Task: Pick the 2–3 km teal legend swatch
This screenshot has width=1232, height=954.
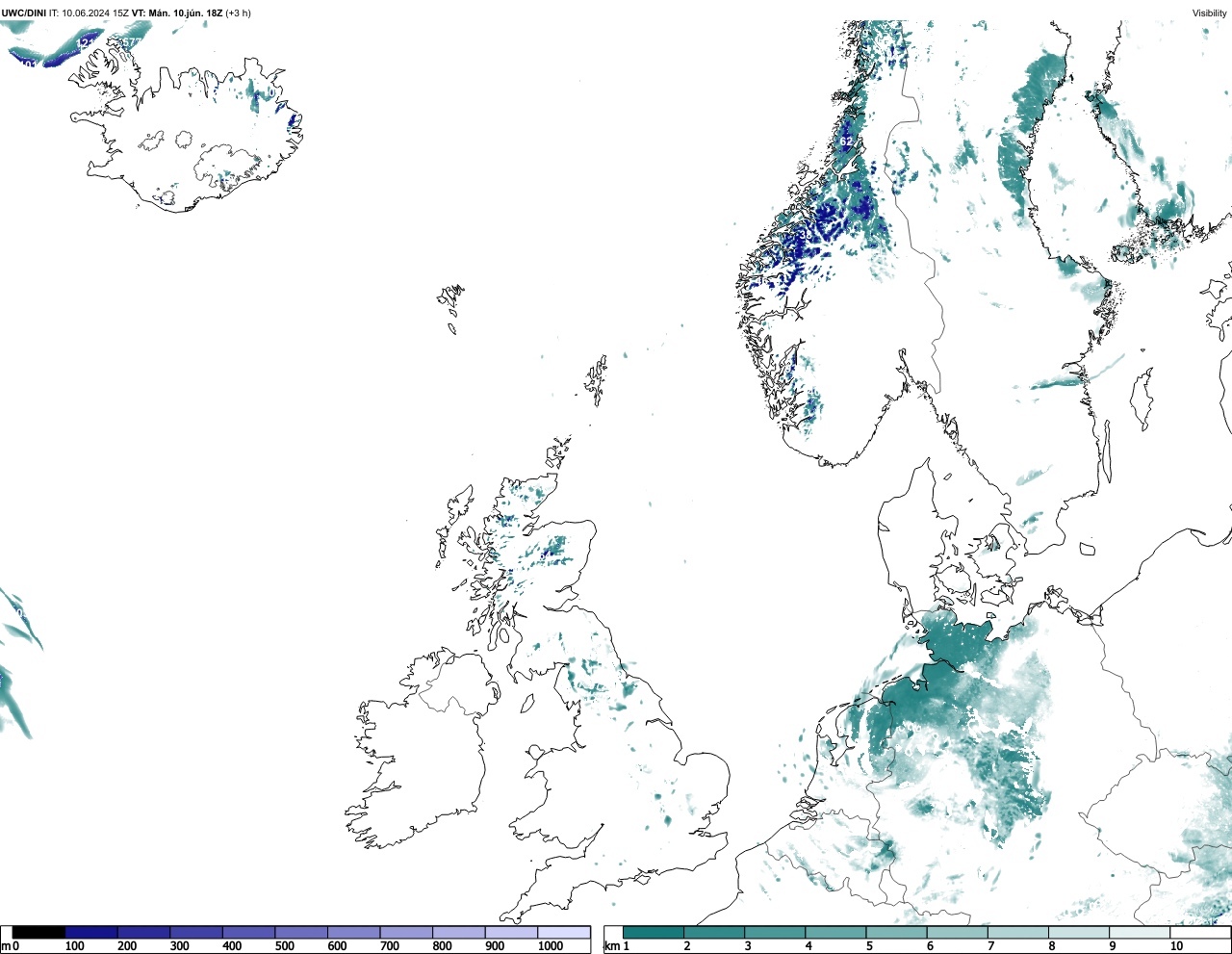Action: [714, 932]
